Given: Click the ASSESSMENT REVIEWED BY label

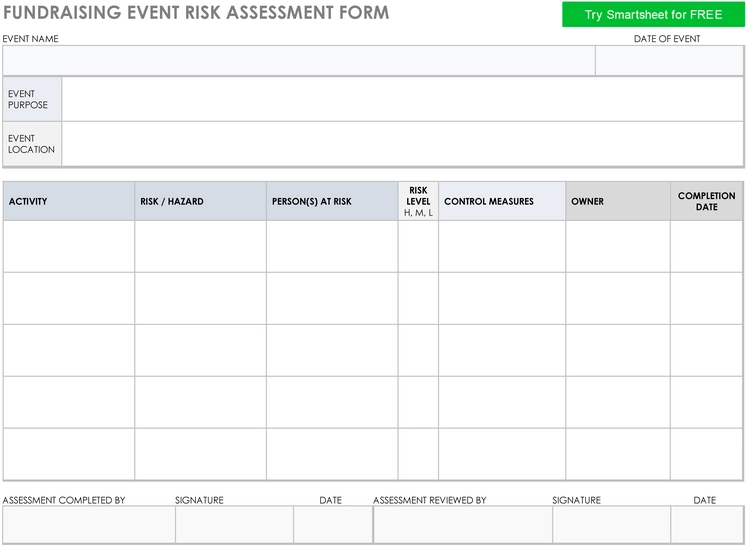Looking at the screenshot, I should [x=429, y=500].
